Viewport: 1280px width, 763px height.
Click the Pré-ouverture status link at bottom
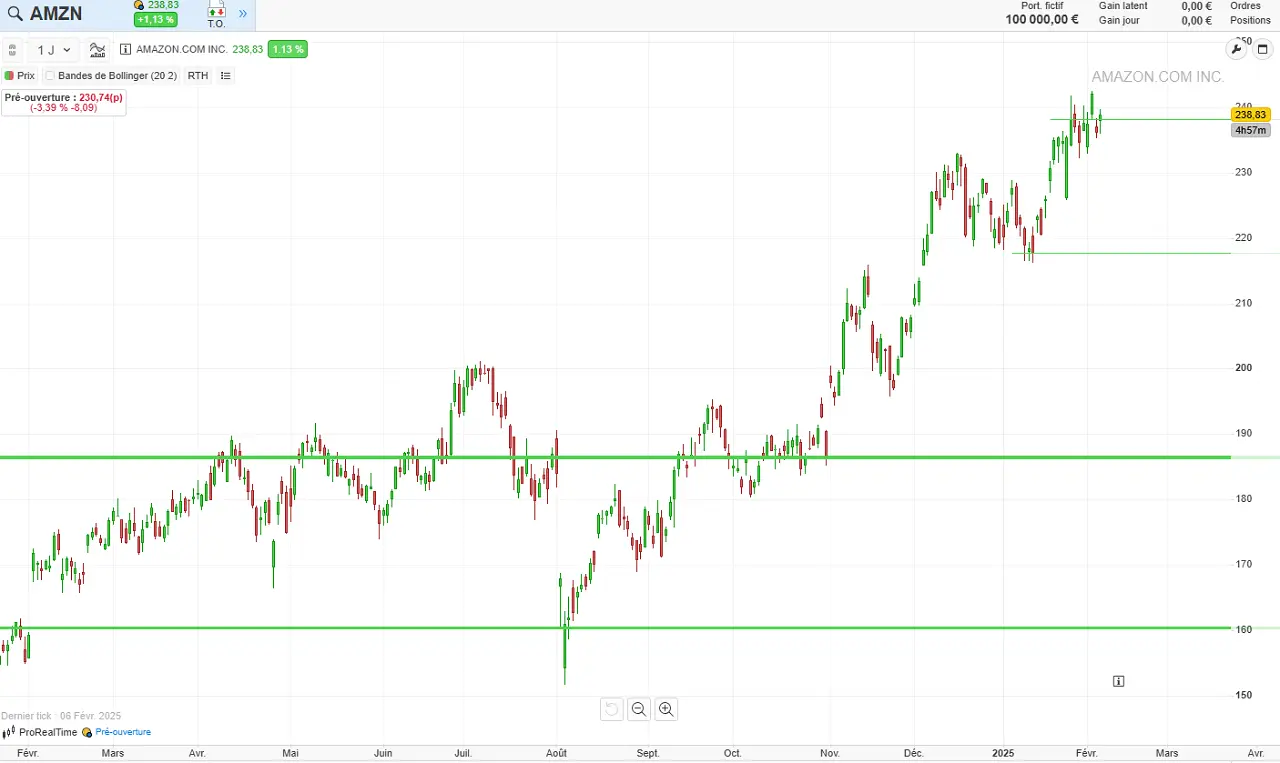pyautogui.click(x=117, y=732)
